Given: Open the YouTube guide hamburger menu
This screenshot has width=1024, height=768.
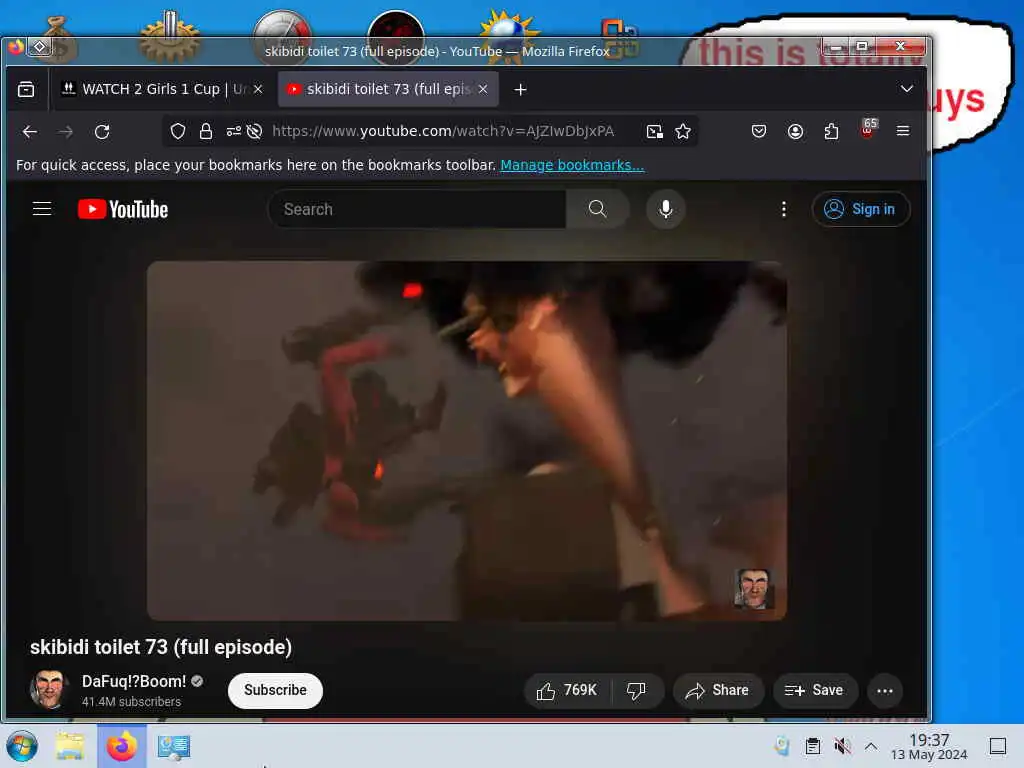Looking at the screenshot, I should (42, 209).
